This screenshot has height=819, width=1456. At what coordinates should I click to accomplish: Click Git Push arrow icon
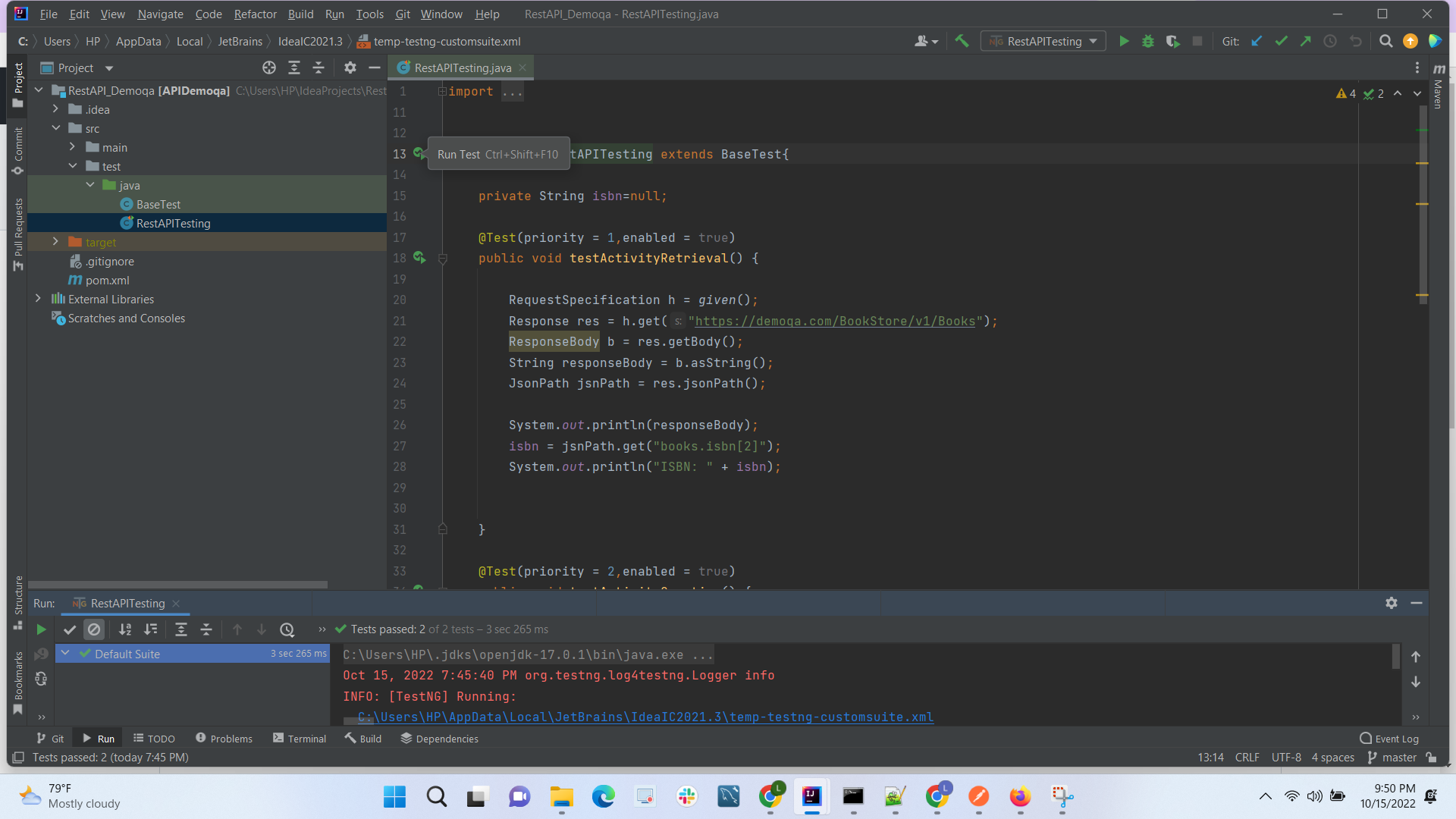[x=1305, y=42]
